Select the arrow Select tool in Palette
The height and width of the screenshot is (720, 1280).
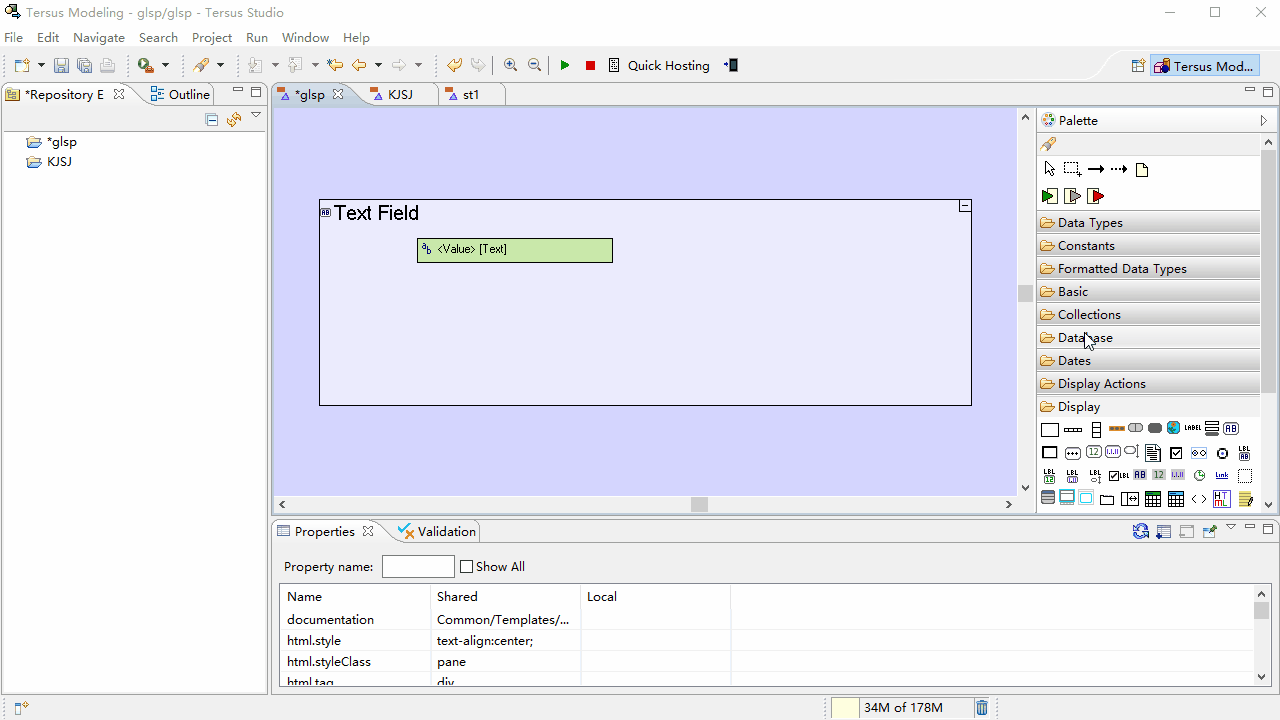1049,169
